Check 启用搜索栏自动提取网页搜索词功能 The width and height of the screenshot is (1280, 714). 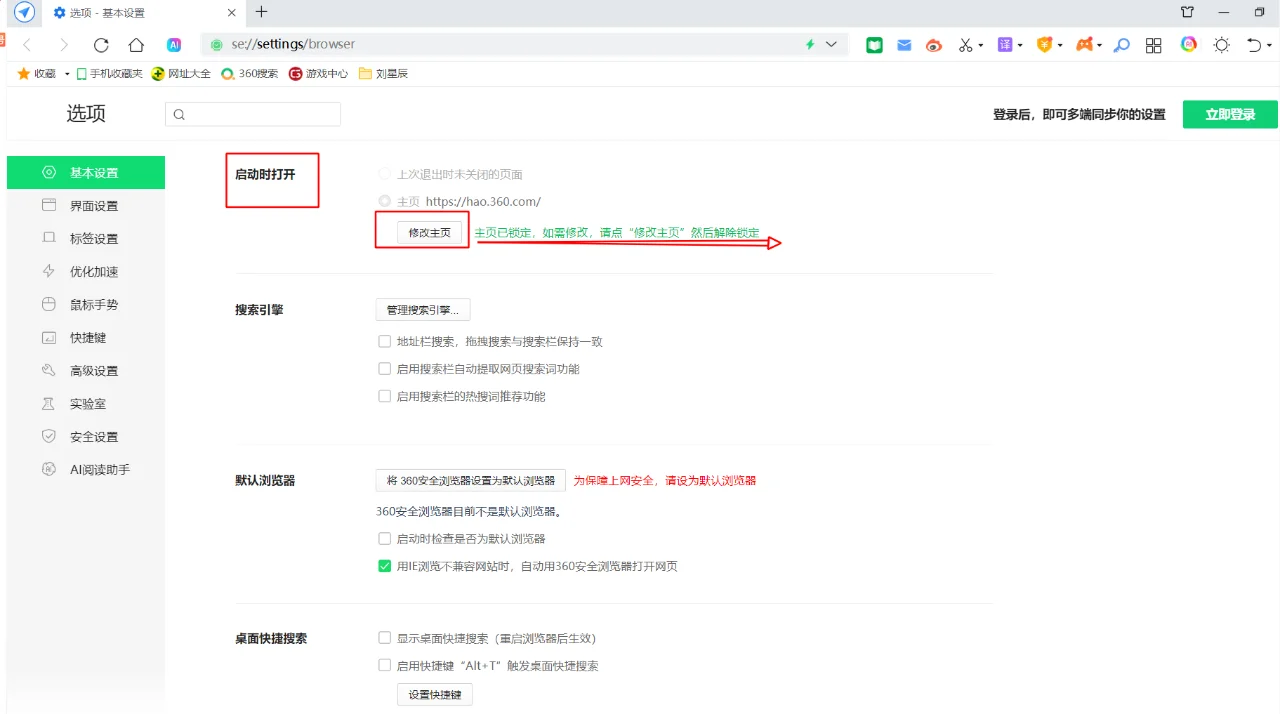pyautogui.click(x=385, y=369)
